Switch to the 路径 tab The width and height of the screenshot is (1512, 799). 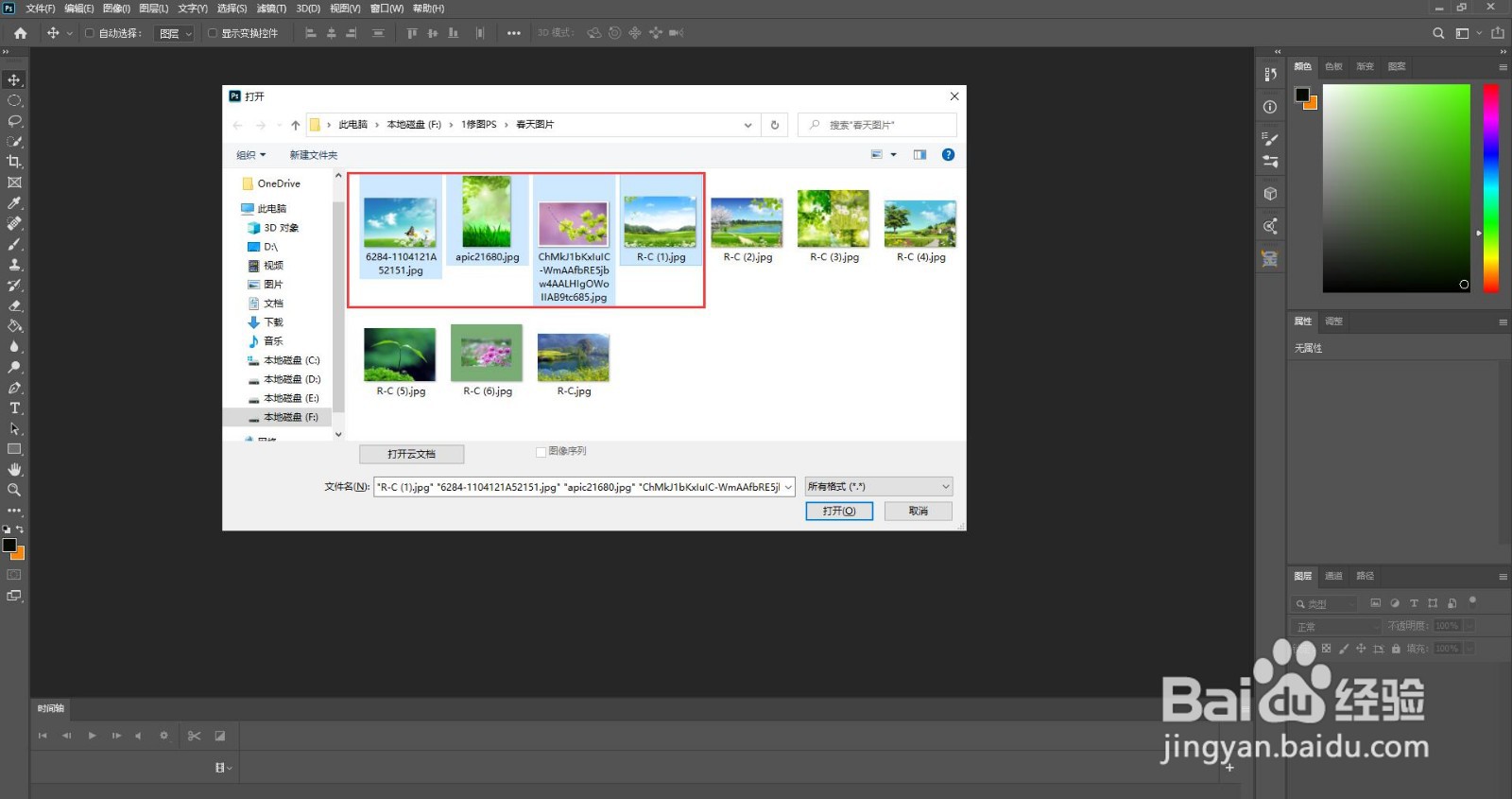coord(1366,576)
